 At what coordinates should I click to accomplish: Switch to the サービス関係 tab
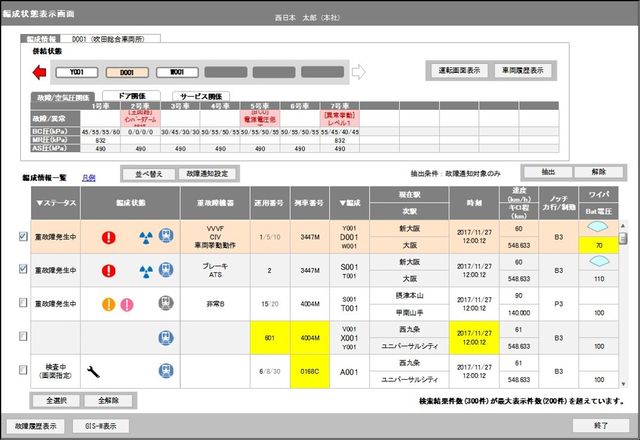tap(201, 96)
